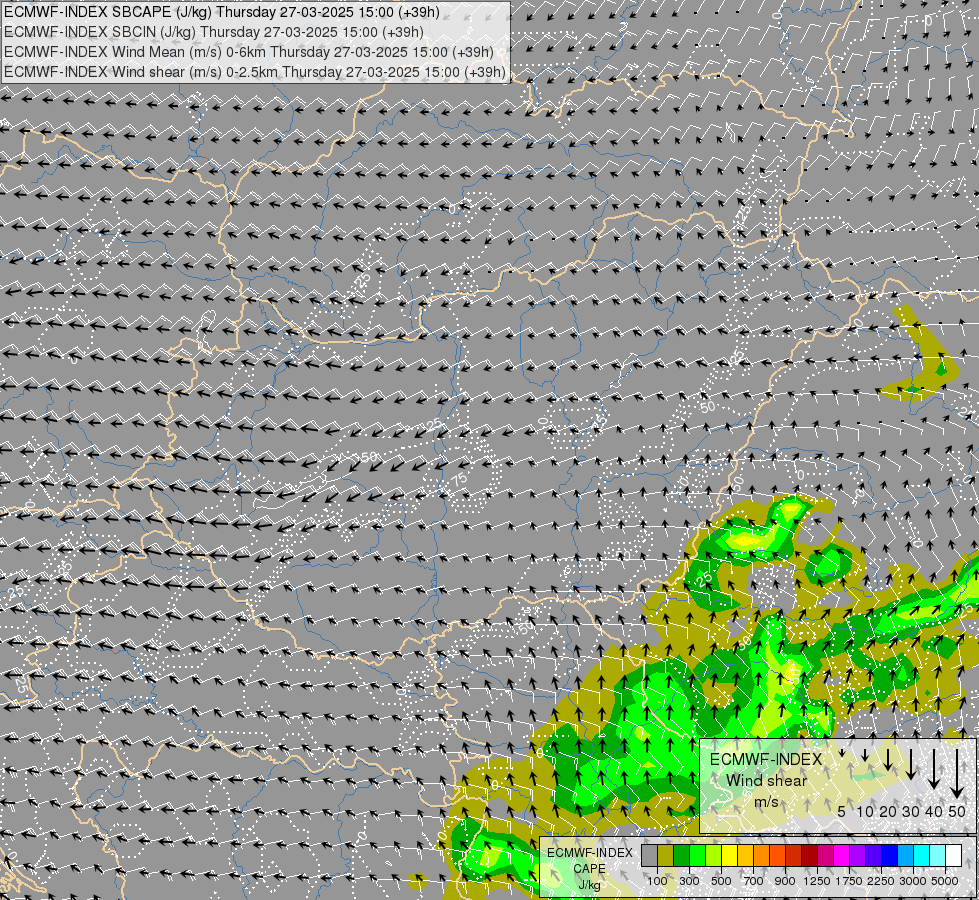Image resolution: width=979 pixels, height=900 pixels.
Task: Click the SBCIN title line in header
Action: pyautogui.click(x=214, y=32)
